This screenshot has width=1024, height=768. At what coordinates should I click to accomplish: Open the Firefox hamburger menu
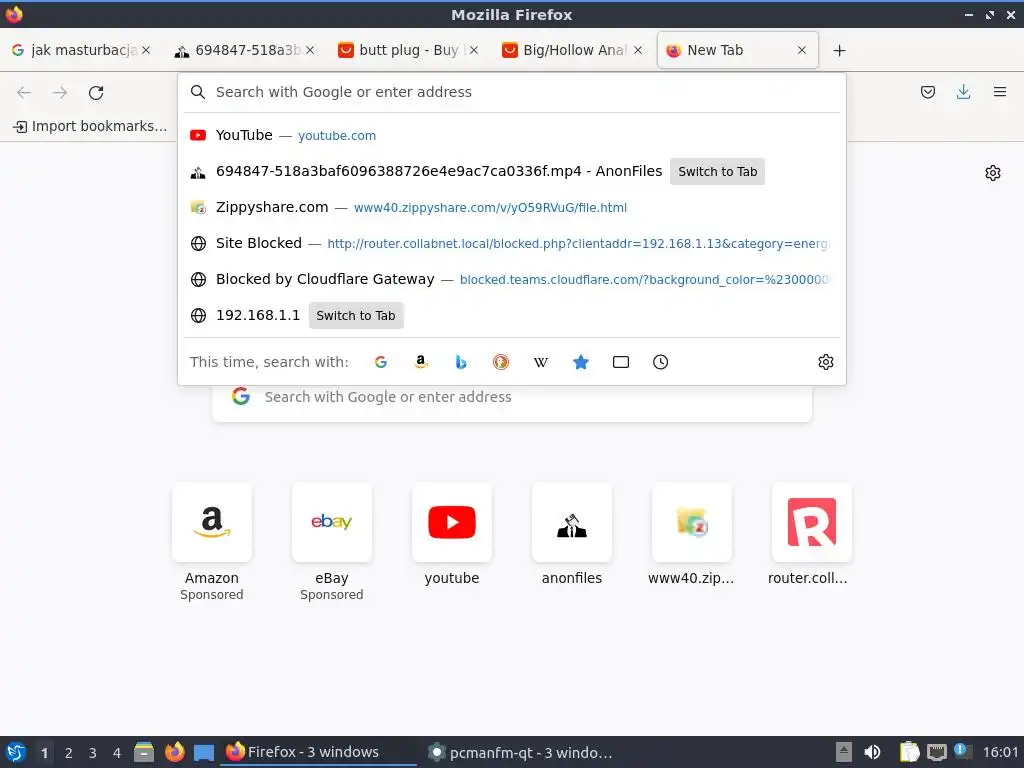coord(1000,92)
